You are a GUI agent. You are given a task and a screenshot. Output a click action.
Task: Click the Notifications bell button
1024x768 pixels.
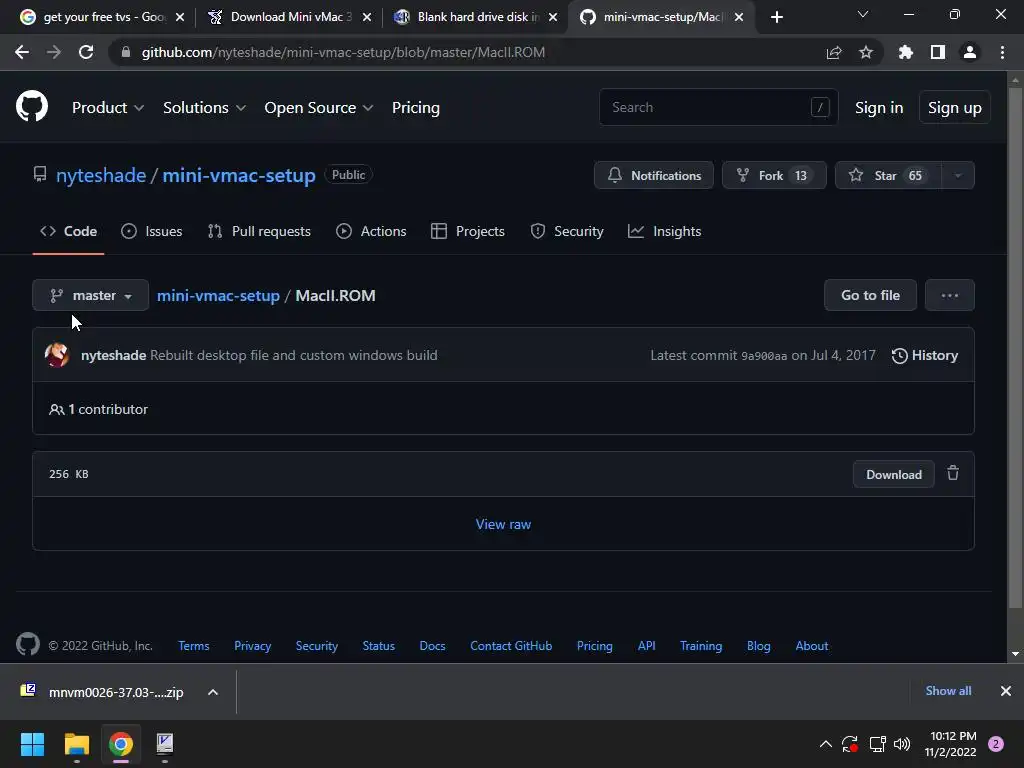tap(654, 175)
